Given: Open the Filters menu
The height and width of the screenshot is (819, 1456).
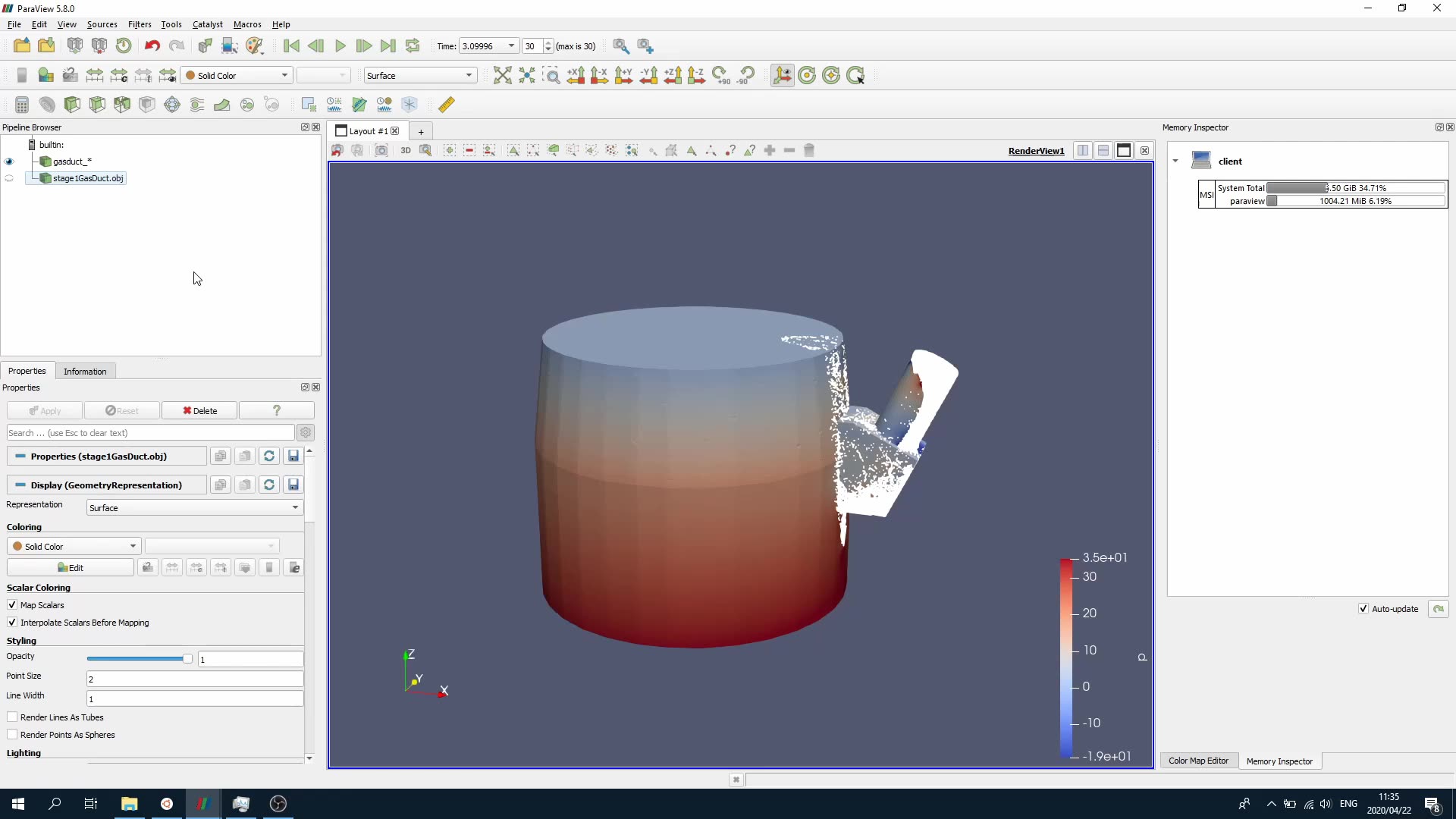Looking at the screenshot, I should pyautogui.click(x=139, y=24).
